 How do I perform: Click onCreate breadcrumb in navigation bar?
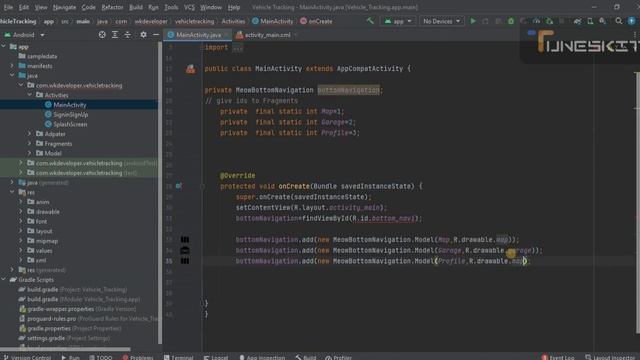tap(316, 21)
